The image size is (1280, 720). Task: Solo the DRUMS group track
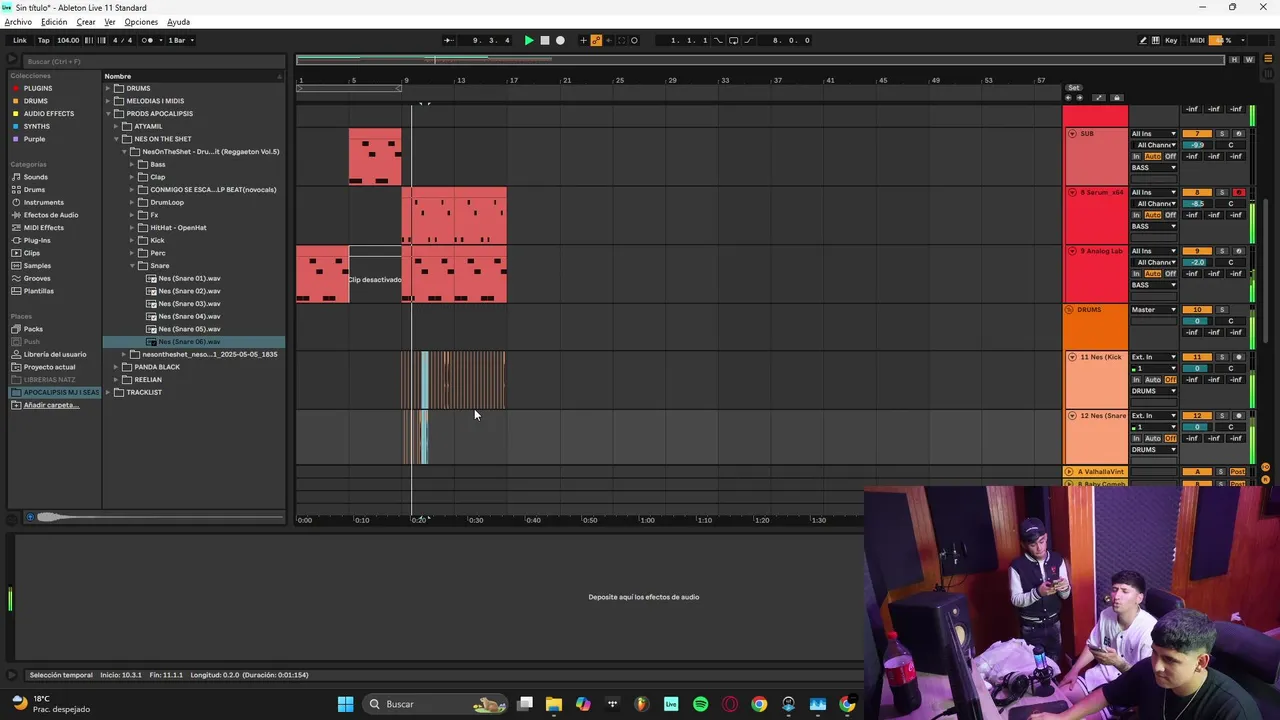(1222, 310)
